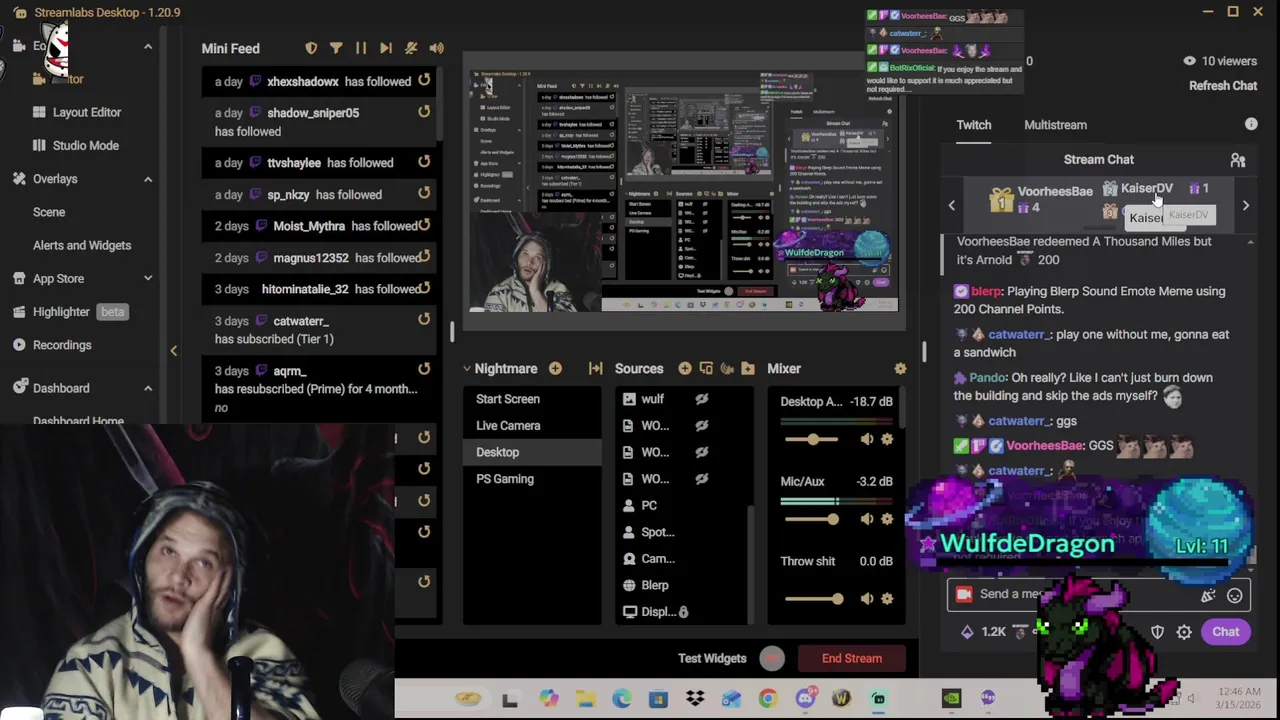Open chat info icon
The width and height of the screenshot is (1280, 720).
[x=1251, y=124]
